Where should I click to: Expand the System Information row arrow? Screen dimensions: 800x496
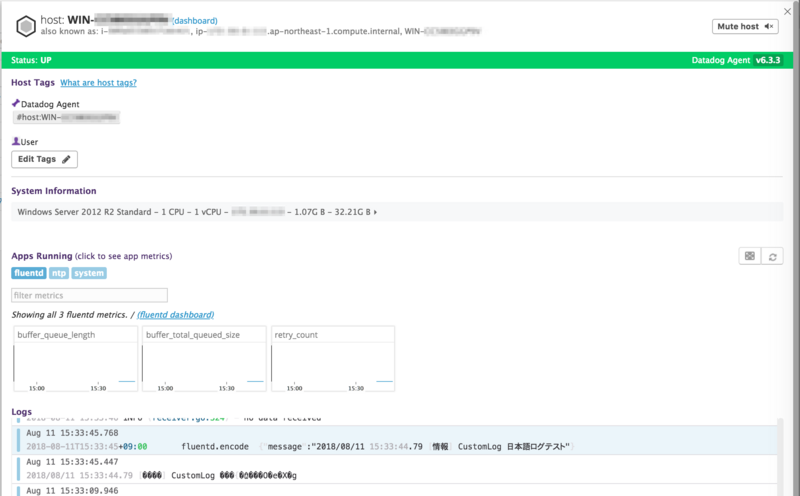pos(376,212)
